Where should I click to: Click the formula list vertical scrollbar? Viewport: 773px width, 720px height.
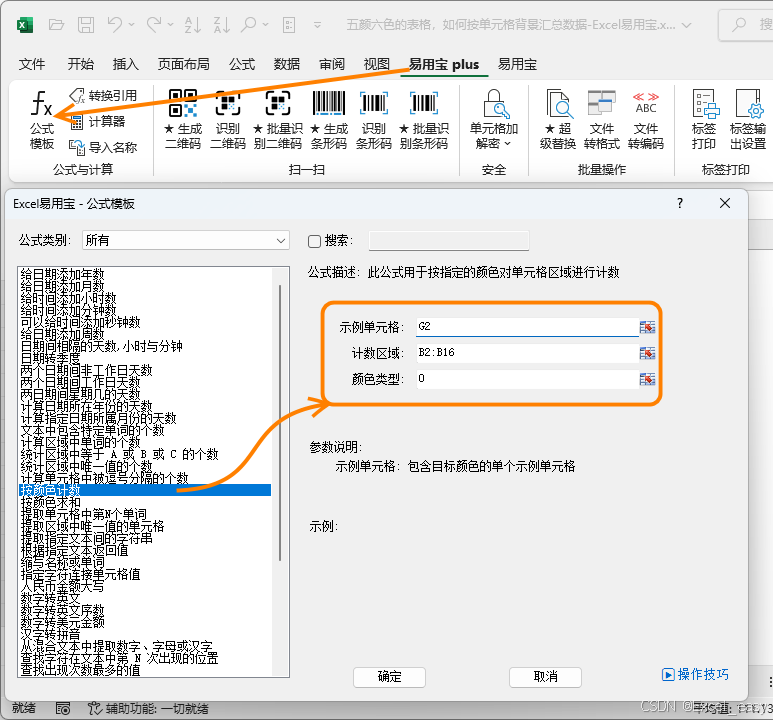click(280, 422)
